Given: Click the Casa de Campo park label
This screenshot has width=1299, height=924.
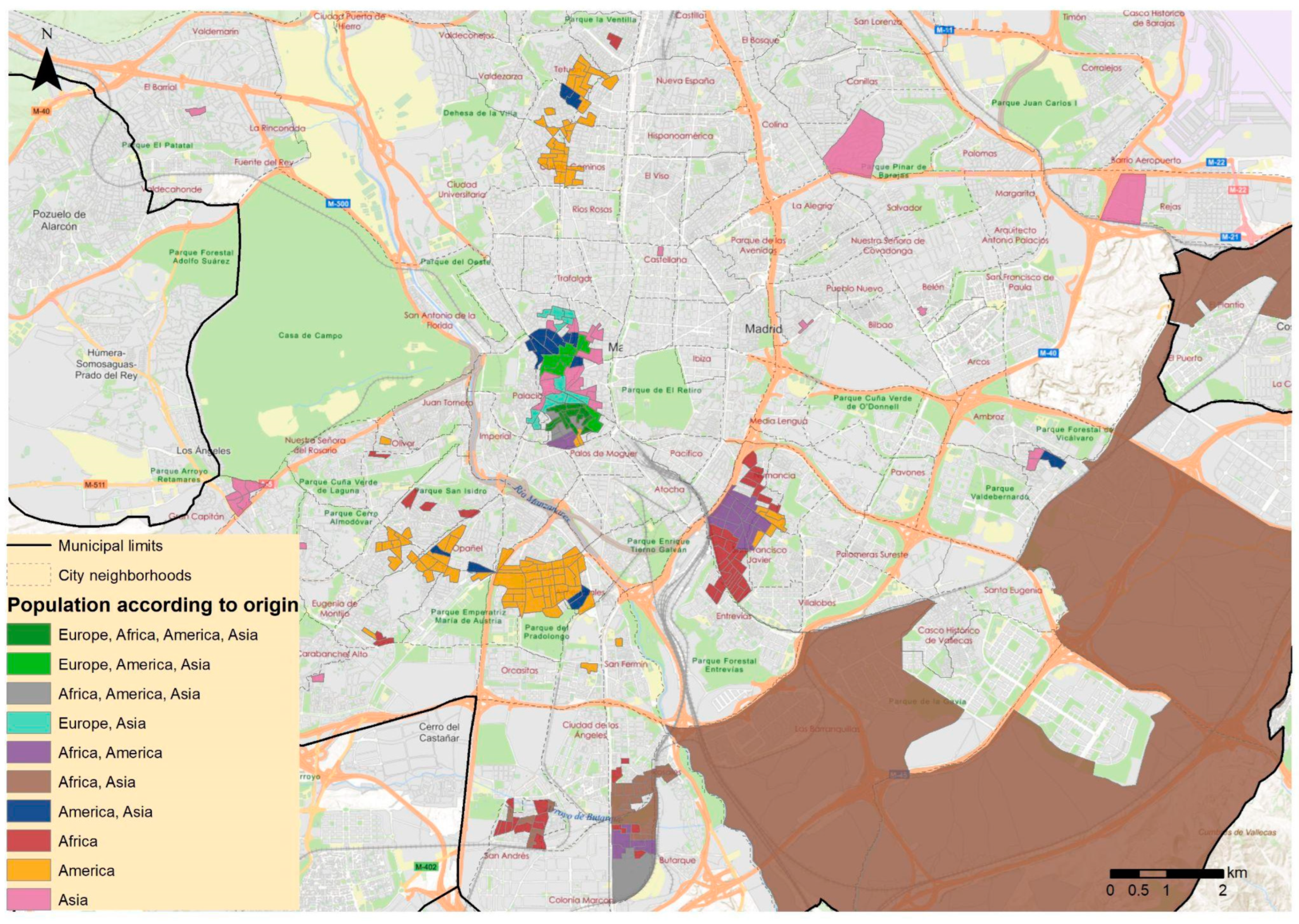Looking at the screenshot, I should [310, 336].
